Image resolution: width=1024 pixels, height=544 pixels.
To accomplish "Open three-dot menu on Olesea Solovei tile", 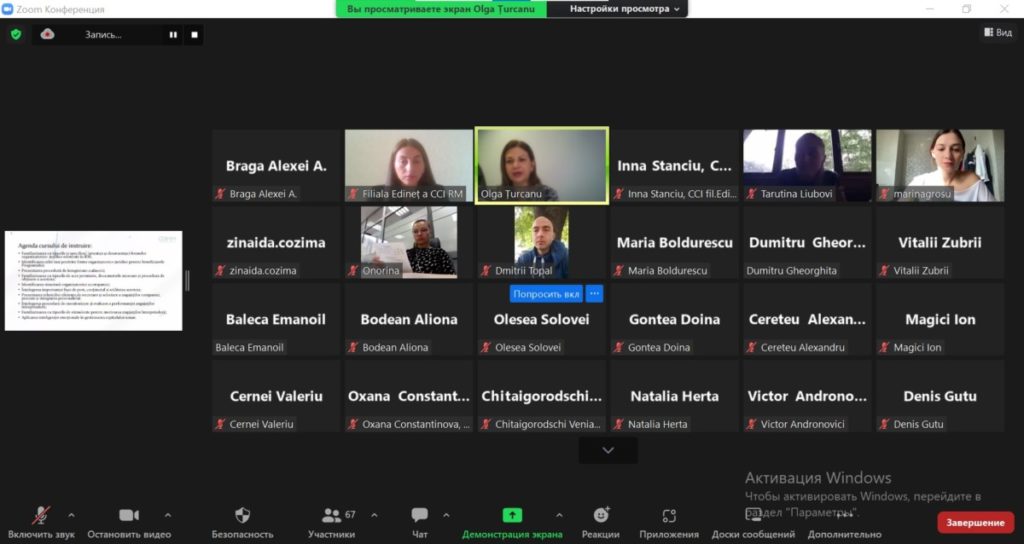I will [x=594, y=294].
